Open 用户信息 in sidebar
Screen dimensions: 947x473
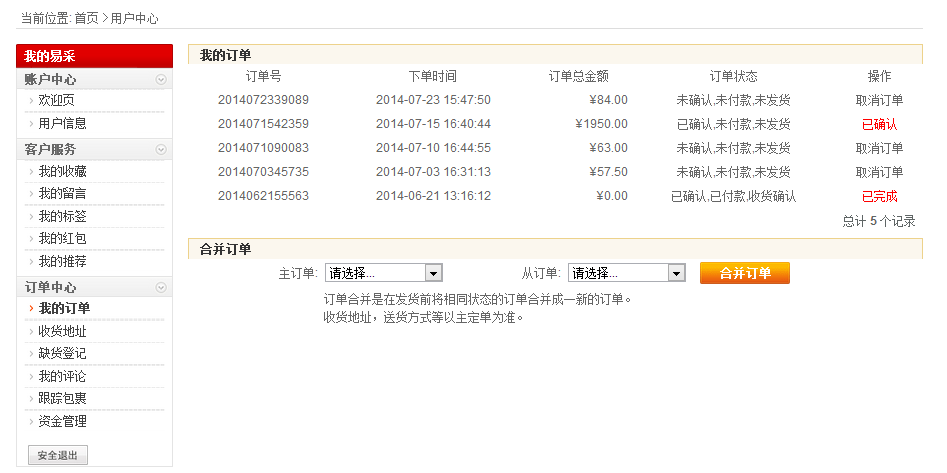tap(62, 123)
